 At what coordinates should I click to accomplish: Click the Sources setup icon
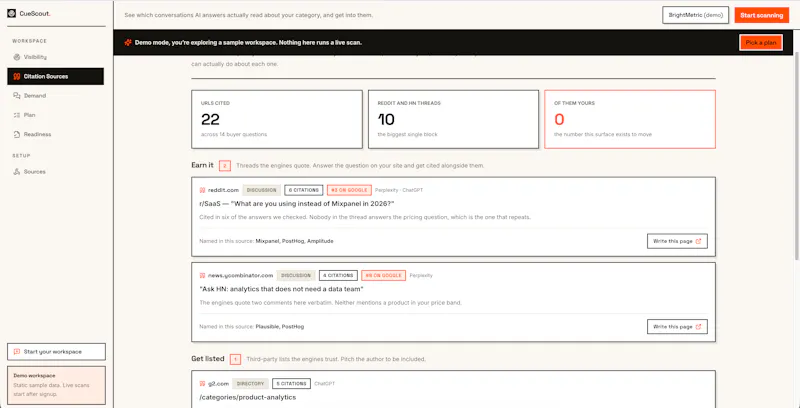pyautogui.click(x=17, y=172)
